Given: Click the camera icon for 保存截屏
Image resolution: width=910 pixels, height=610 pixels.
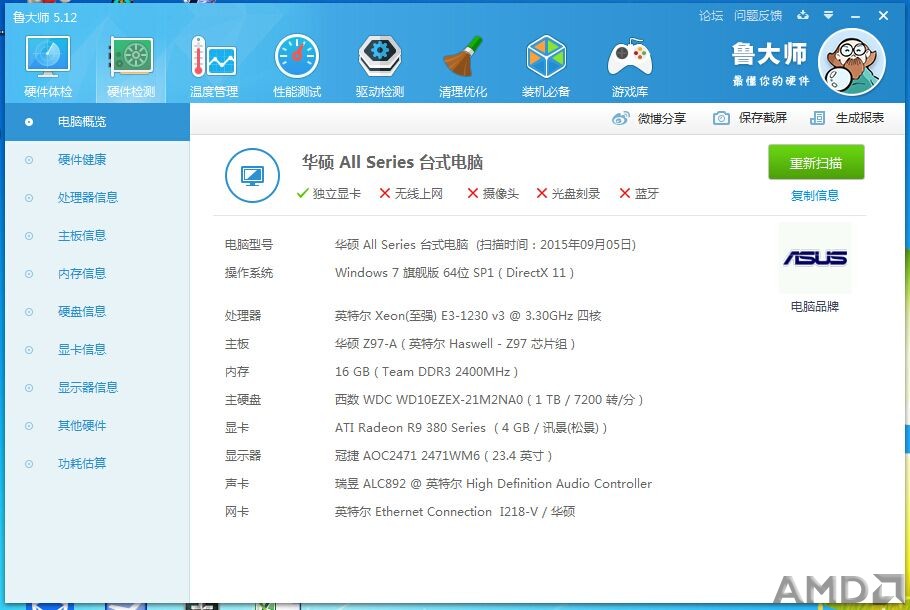Looking at the screenshot, I should [721, 118].
